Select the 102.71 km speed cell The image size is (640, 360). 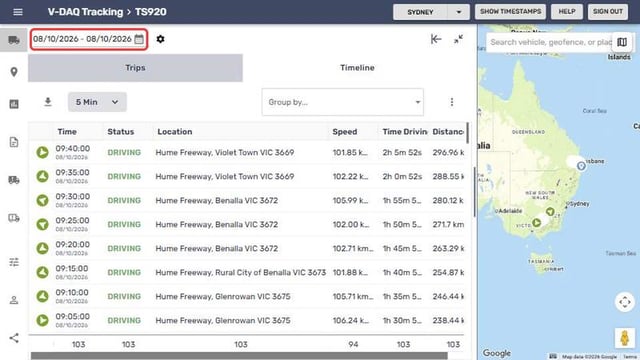353,248
